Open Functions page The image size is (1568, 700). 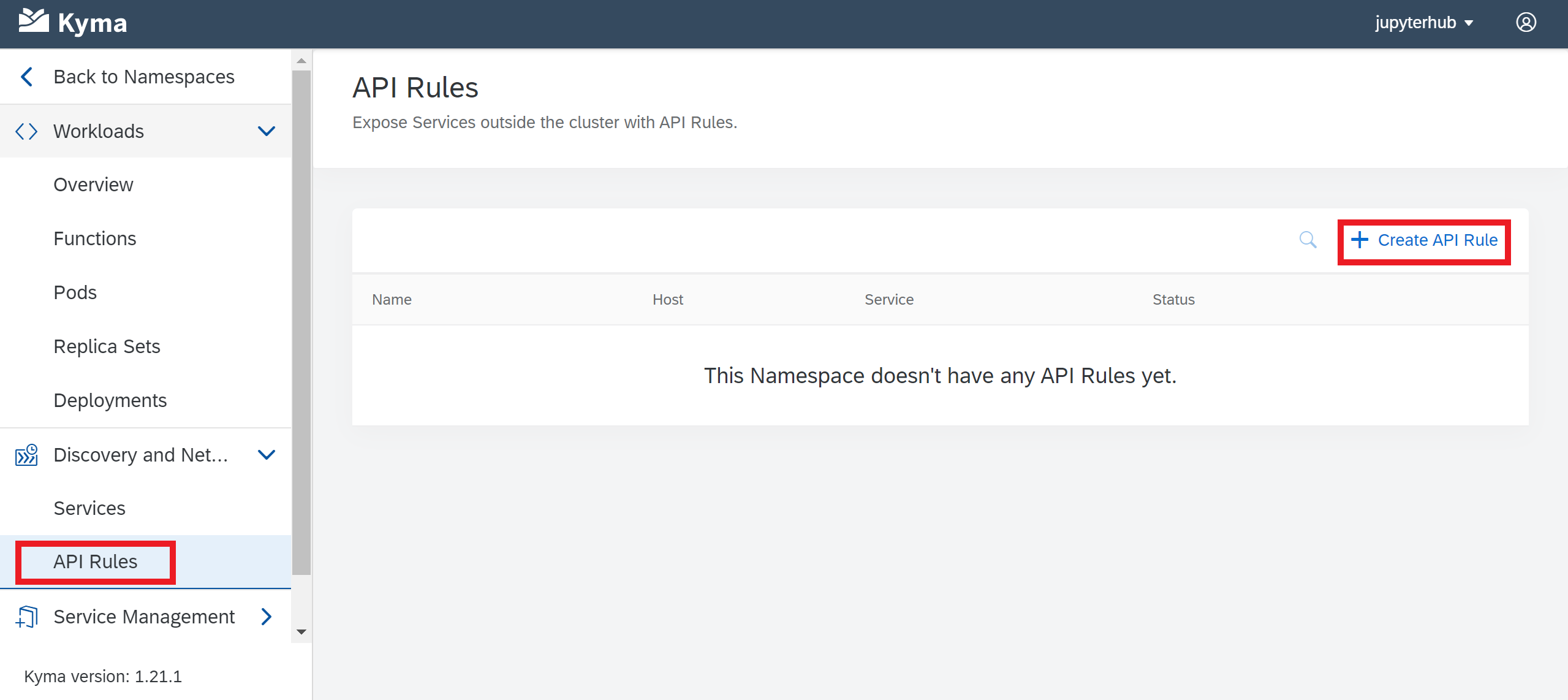[146, 238]
